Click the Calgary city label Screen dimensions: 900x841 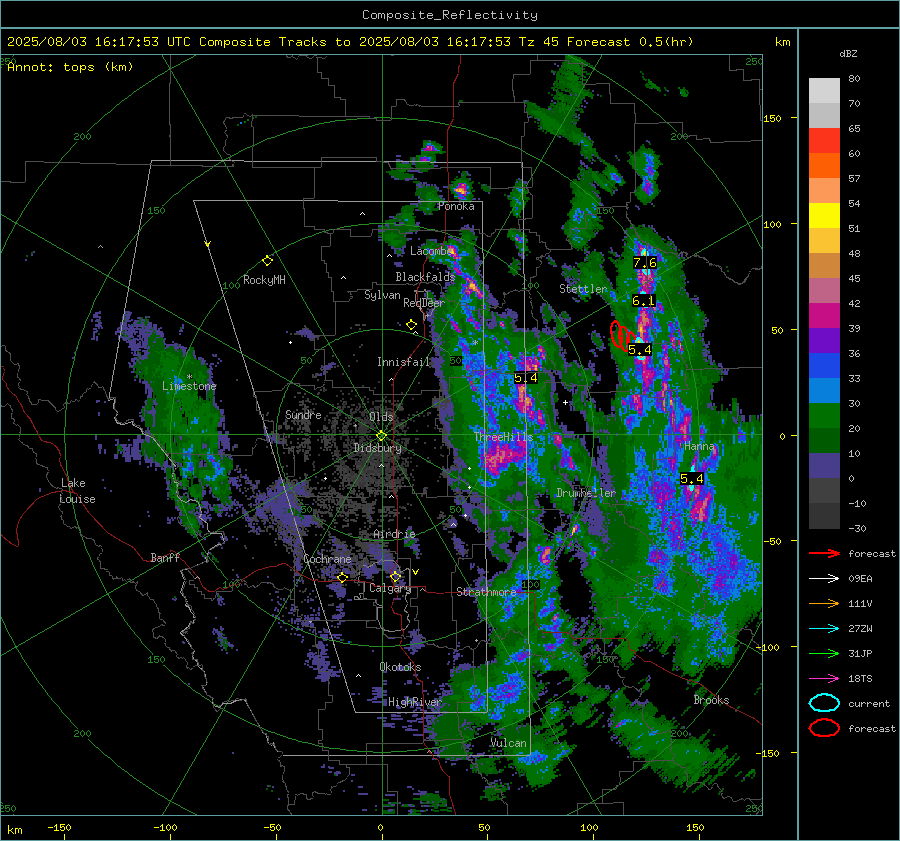click(x=390, y=588)
